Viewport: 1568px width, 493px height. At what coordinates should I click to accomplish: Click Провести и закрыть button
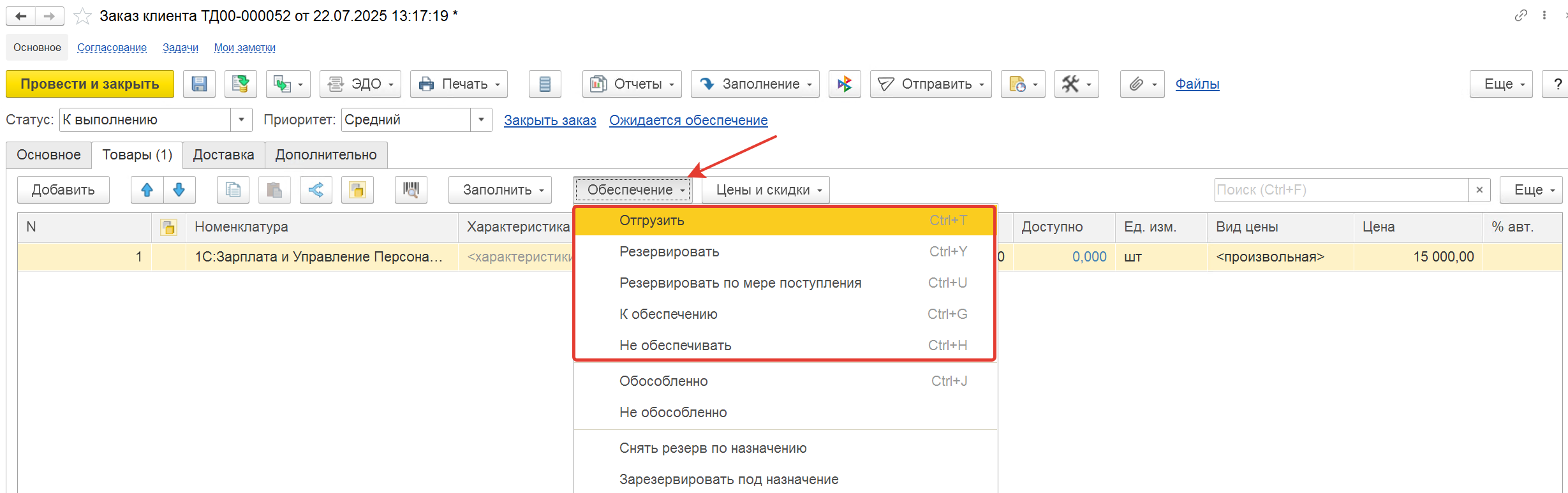[x=90, y=84]
